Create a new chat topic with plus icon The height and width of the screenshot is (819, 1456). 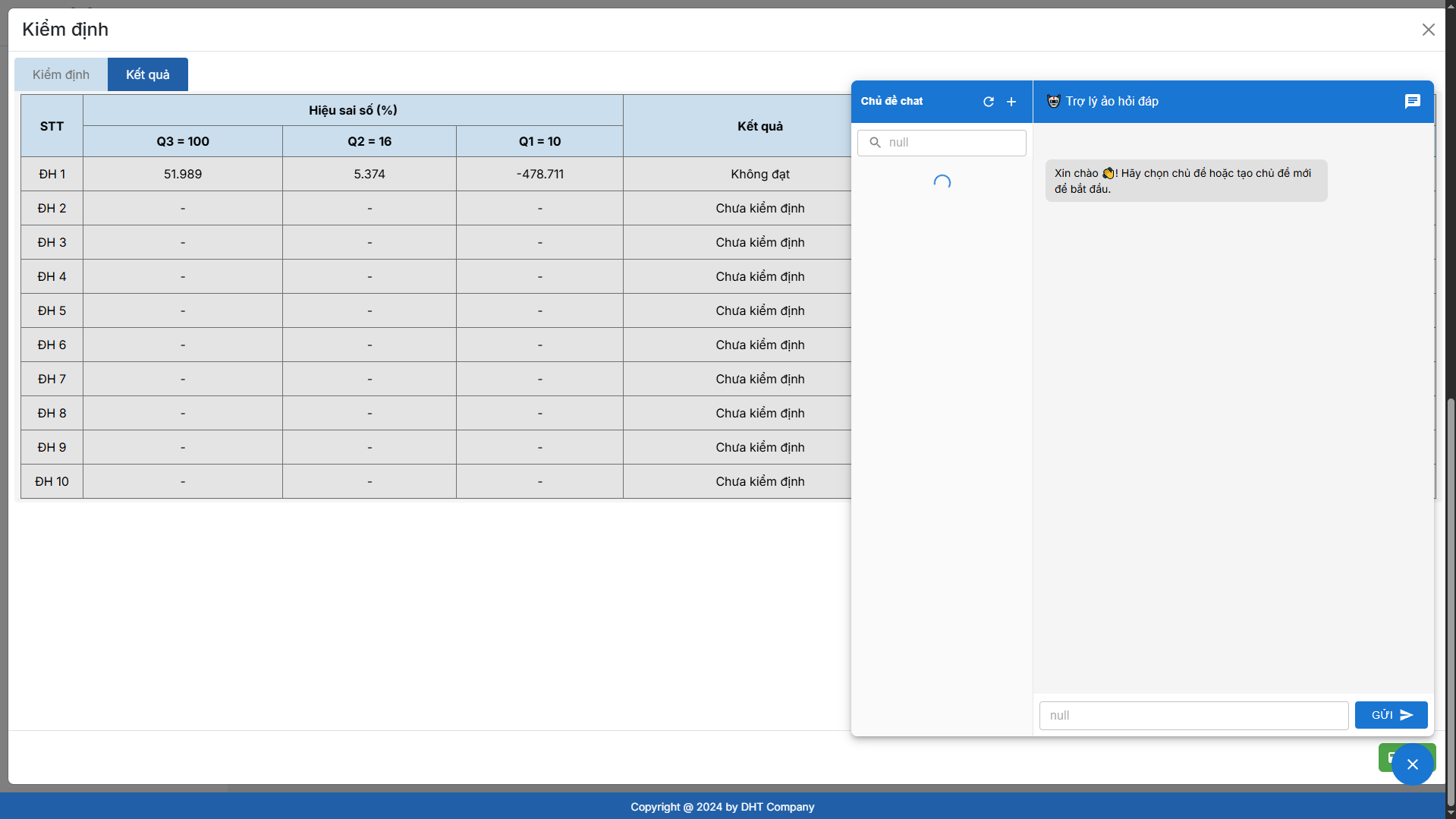(1011, 101)
